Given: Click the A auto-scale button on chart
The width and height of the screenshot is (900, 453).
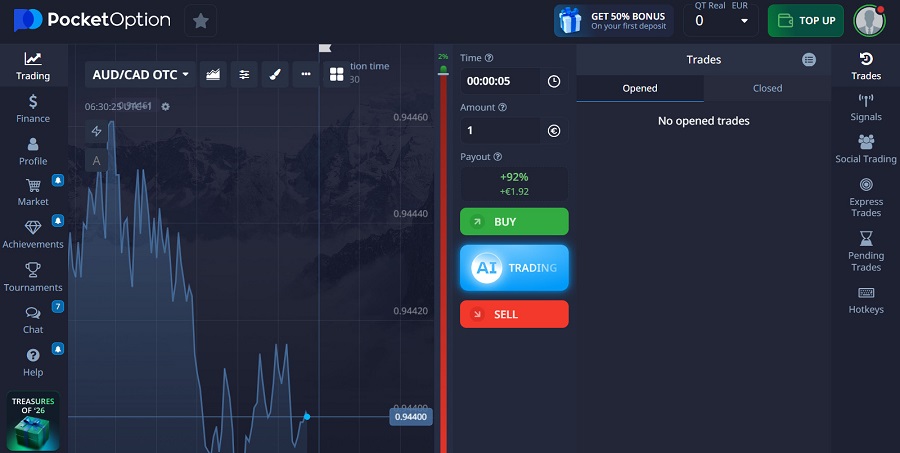Looking at the screenshot, I should (x=96, y=161).
